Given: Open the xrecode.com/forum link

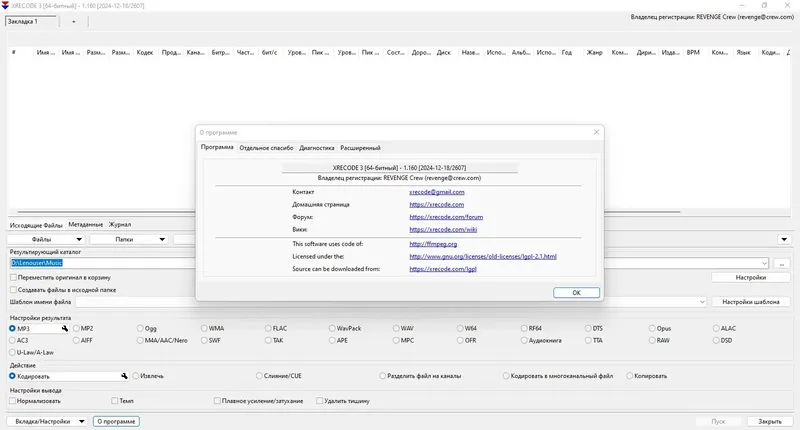Looking at the screenshot, I should click(446, 217).
